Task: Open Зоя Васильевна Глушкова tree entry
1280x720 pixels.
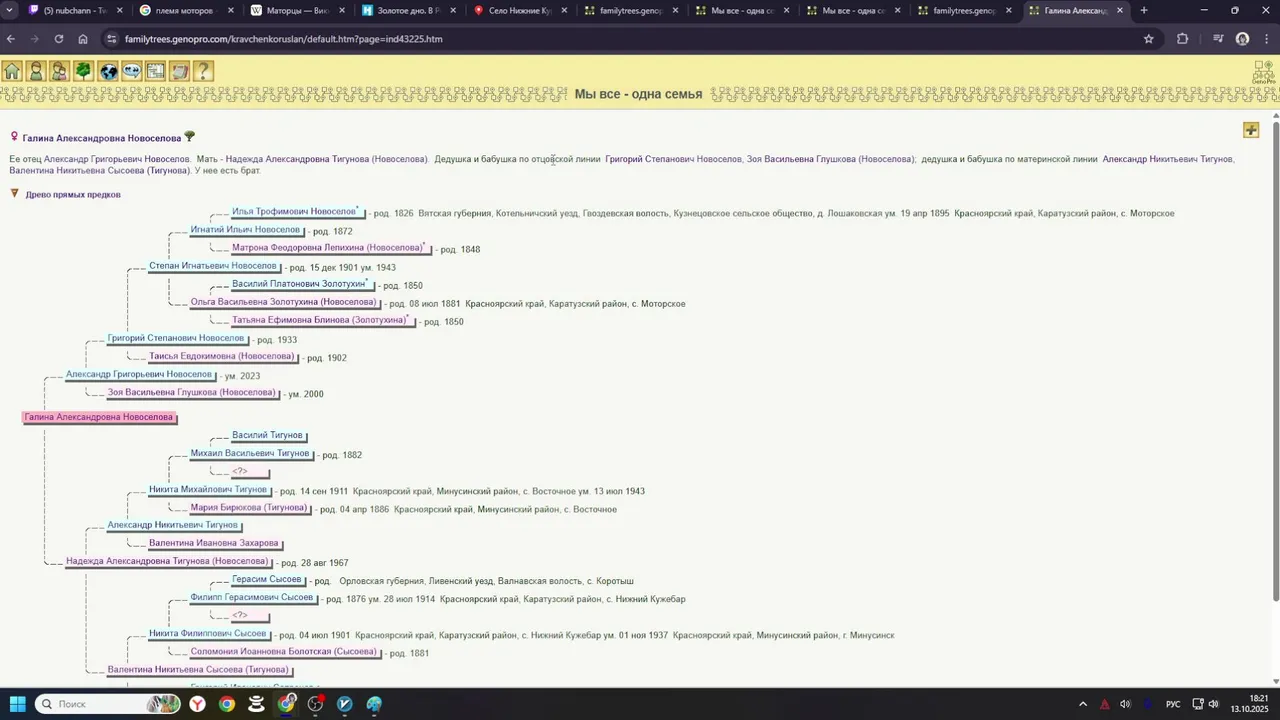Action: pos(191,393)
